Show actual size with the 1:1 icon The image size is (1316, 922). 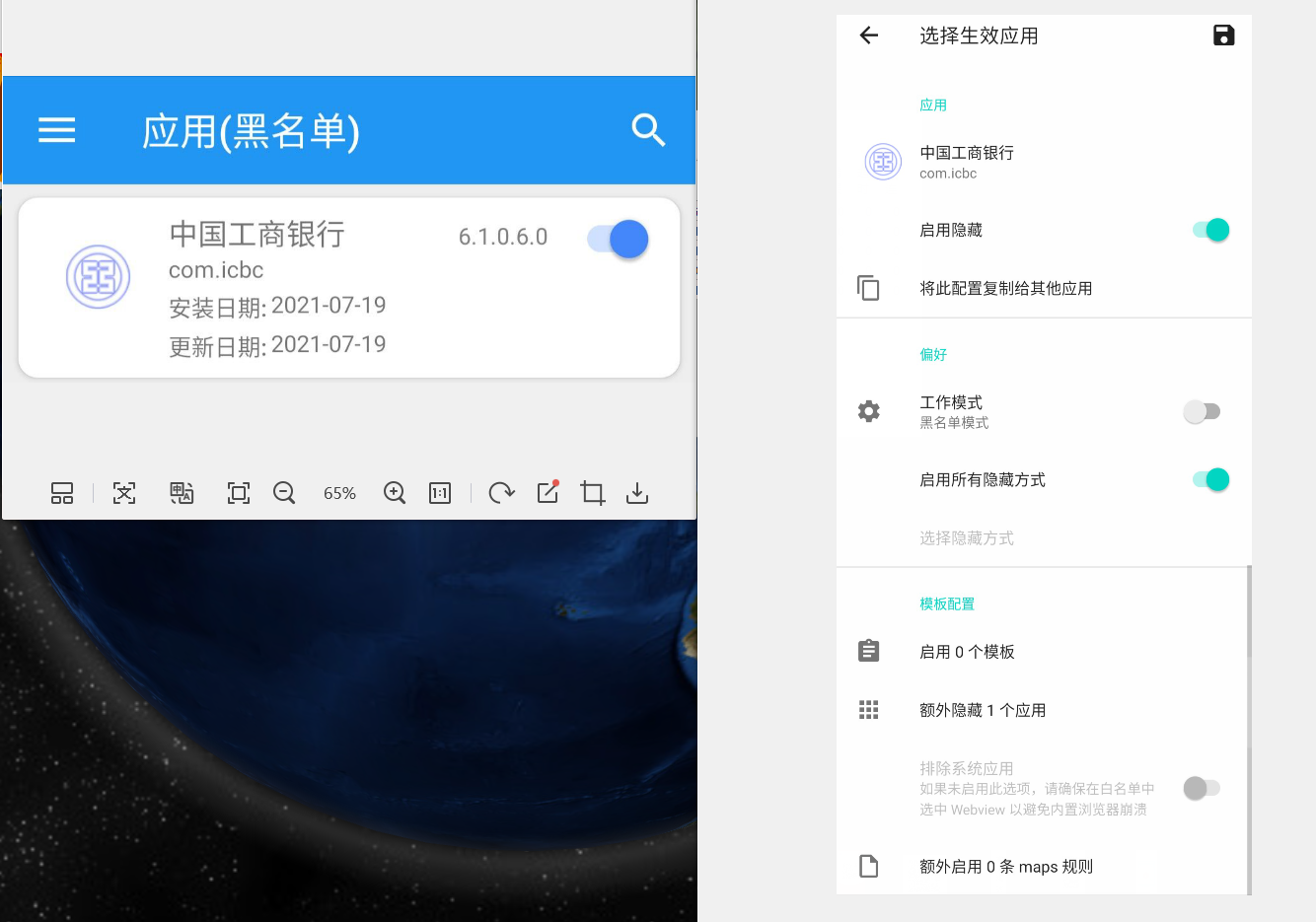(440, 493)
